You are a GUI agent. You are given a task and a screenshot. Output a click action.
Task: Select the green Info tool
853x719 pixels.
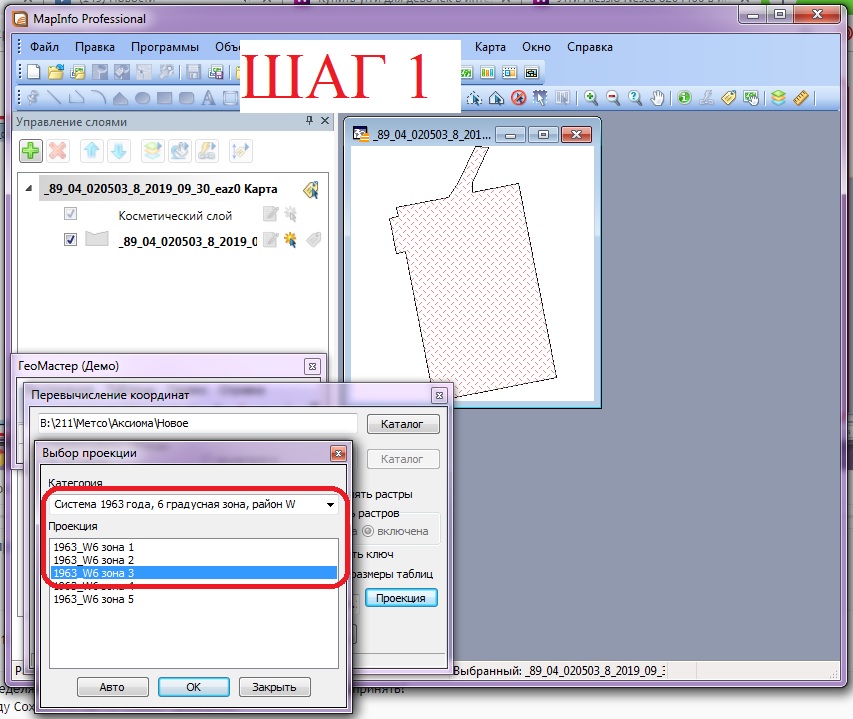click(684, 98)
